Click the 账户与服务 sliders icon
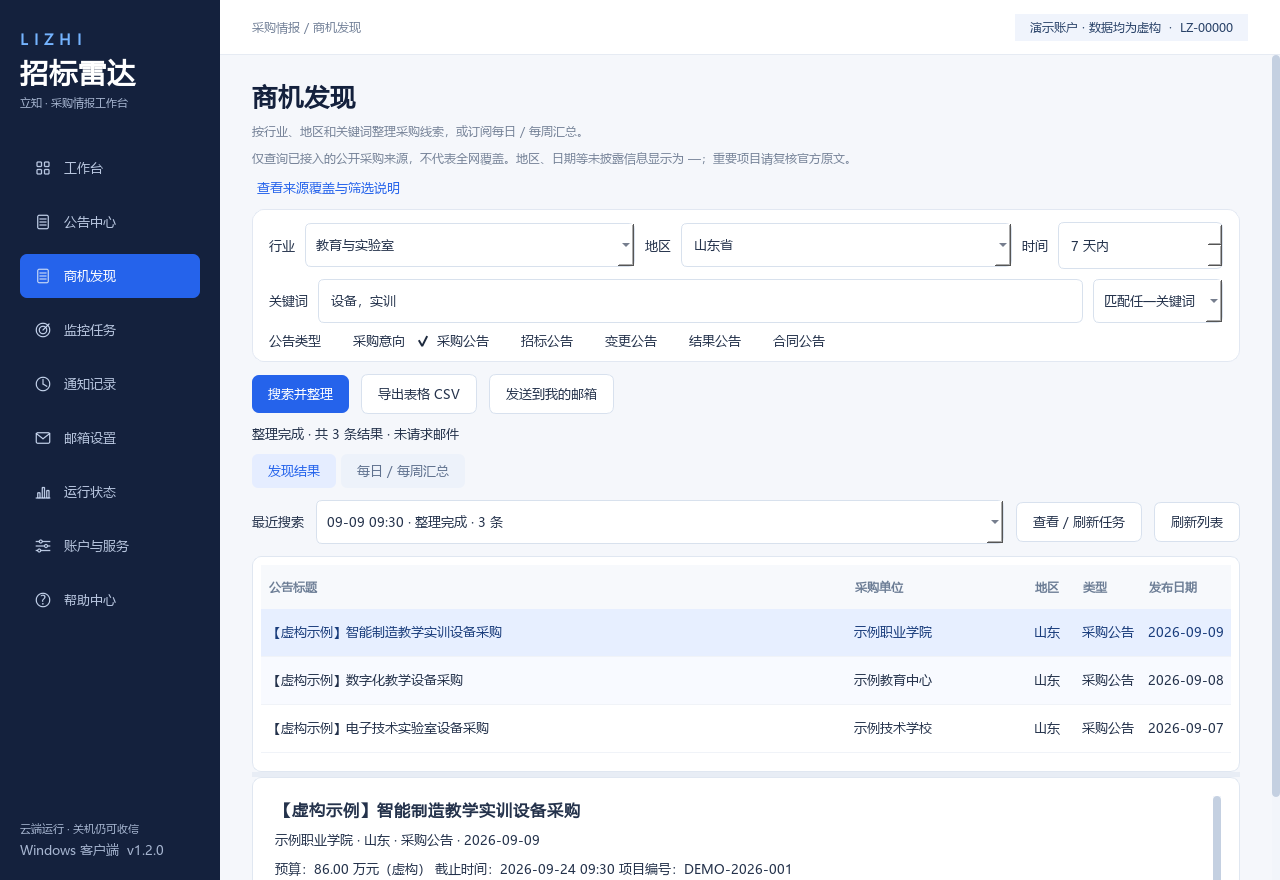 click(x=43, y=546)
